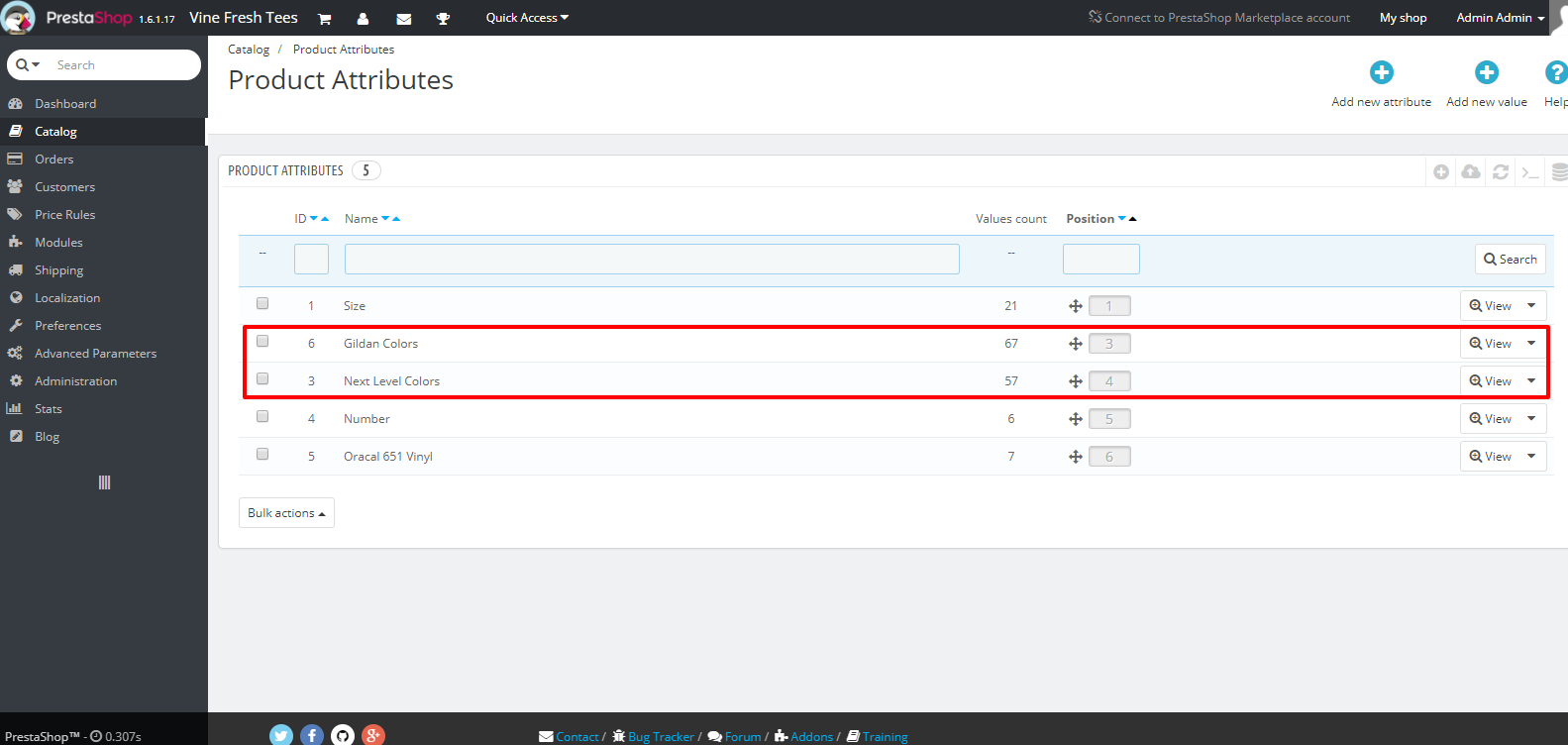The height and width of the screenshot is (745, 1568).
Task: Click the Add new value plus icon
Action: pos(1486,72)
